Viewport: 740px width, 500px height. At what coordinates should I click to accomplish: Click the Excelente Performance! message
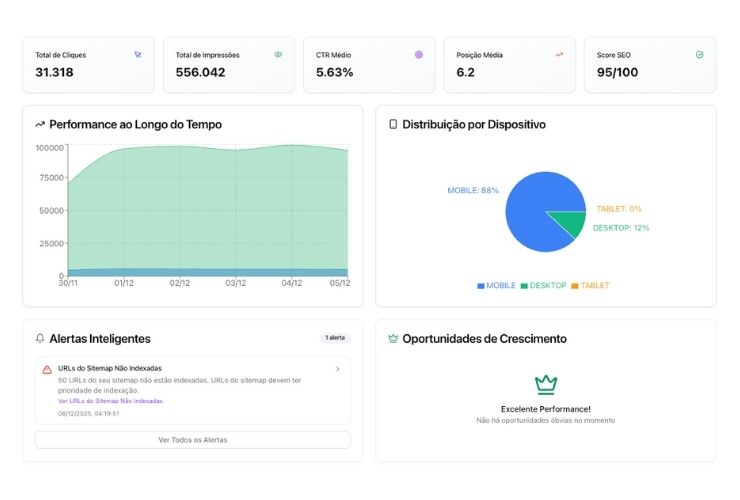(546, 409)
